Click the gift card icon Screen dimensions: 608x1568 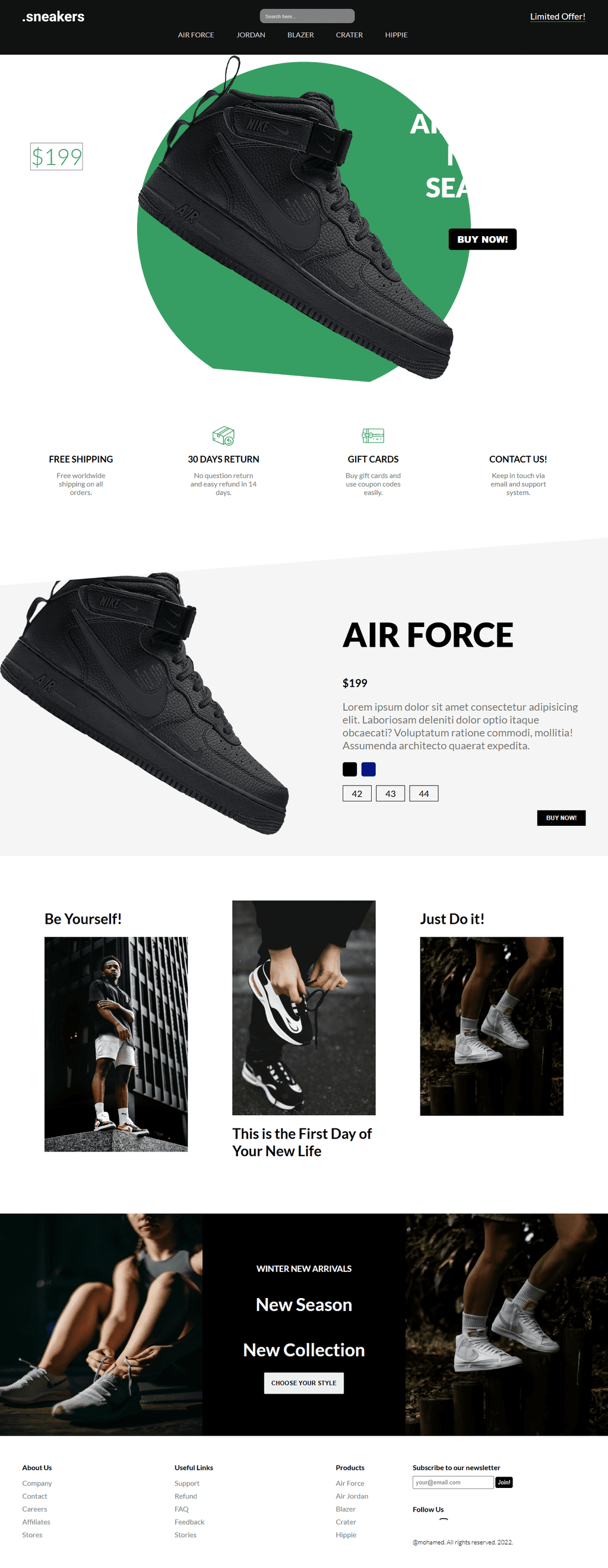[373, 436]
